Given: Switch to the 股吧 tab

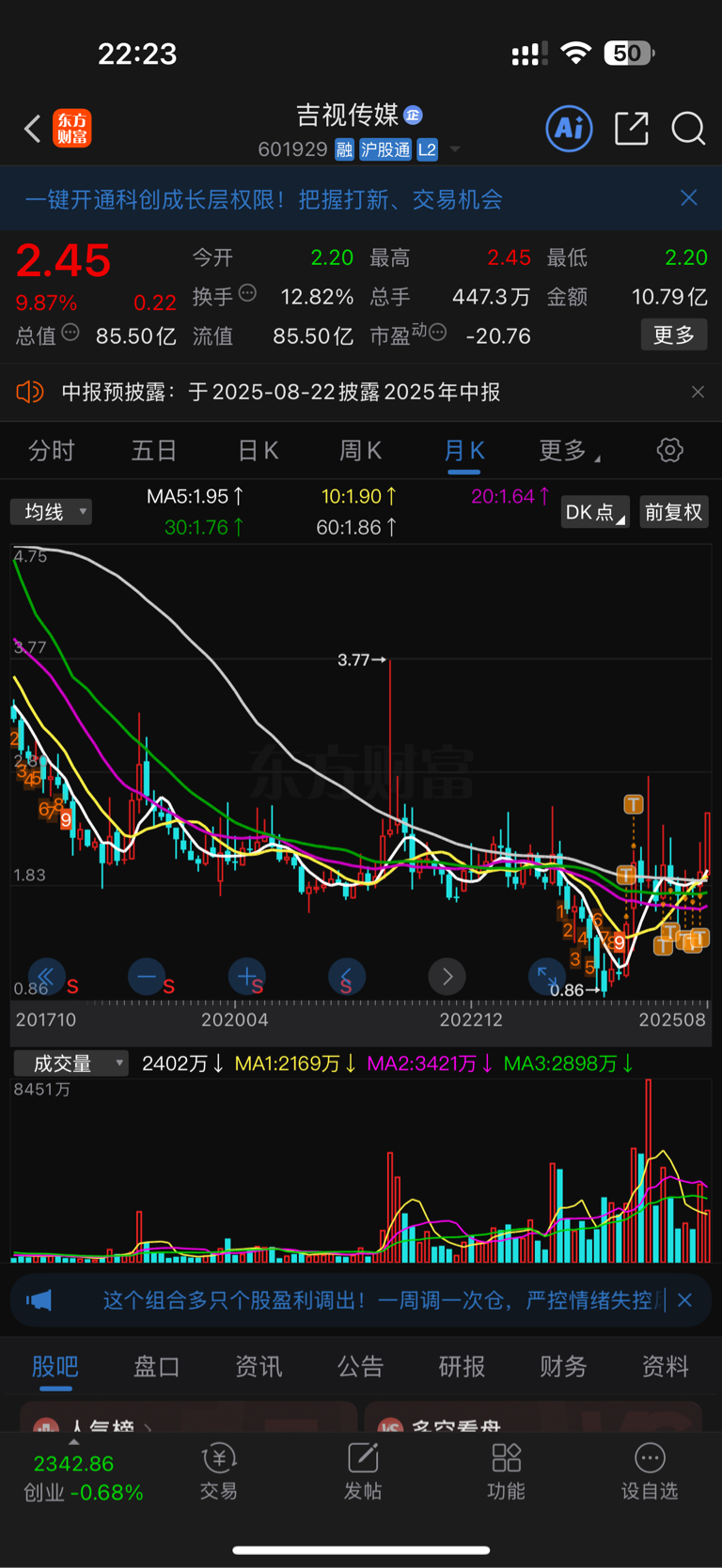Looking at the screenshot, I should click(55, 1367).
